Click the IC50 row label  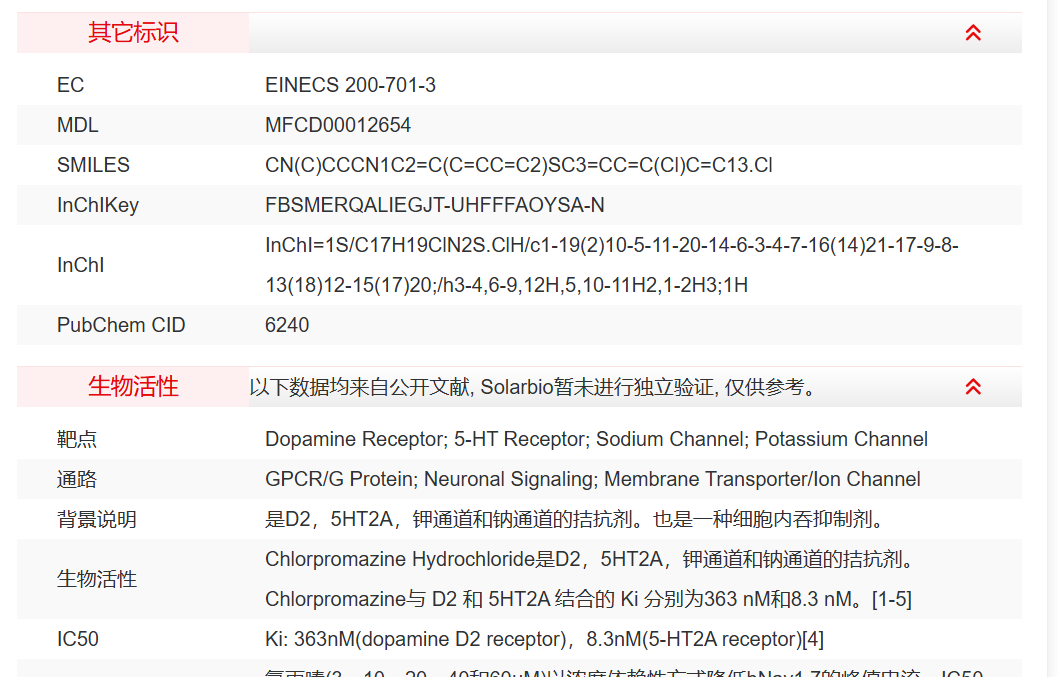coord(78,639)
